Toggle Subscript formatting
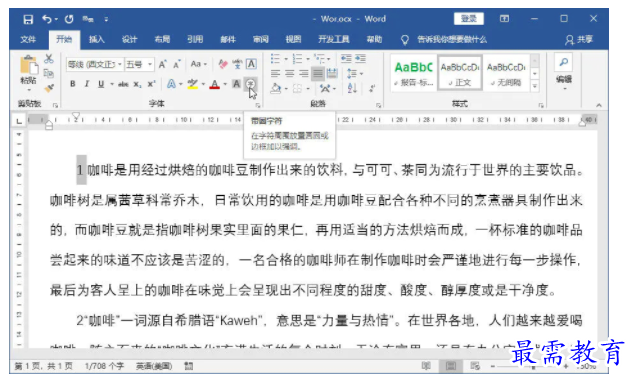The width and height of the screenshot is (633, 384). coord(138,84)
